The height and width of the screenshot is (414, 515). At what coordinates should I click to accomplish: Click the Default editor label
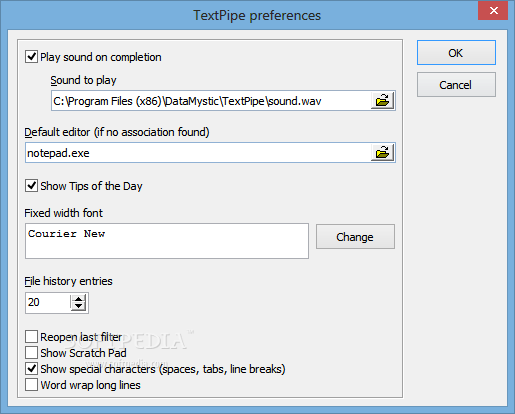pos(117,132)
